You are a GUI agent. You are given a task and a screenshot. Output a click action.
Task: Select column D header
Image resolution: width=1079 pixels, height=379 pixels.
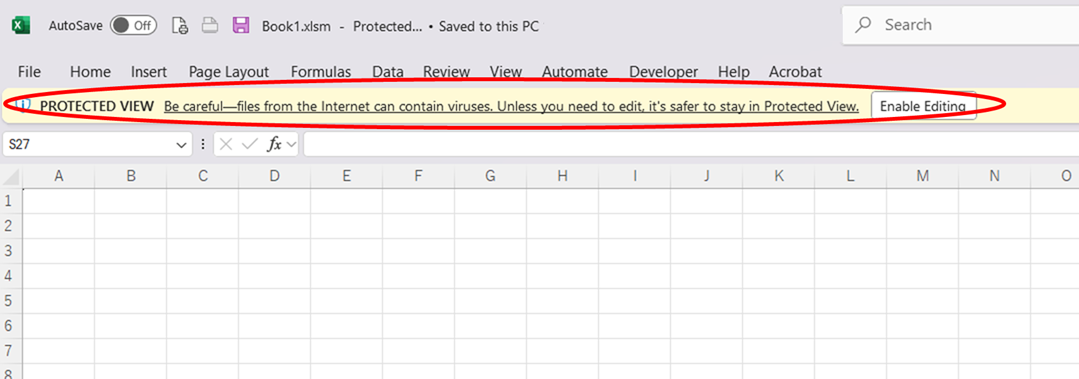[x=275, y=176]
